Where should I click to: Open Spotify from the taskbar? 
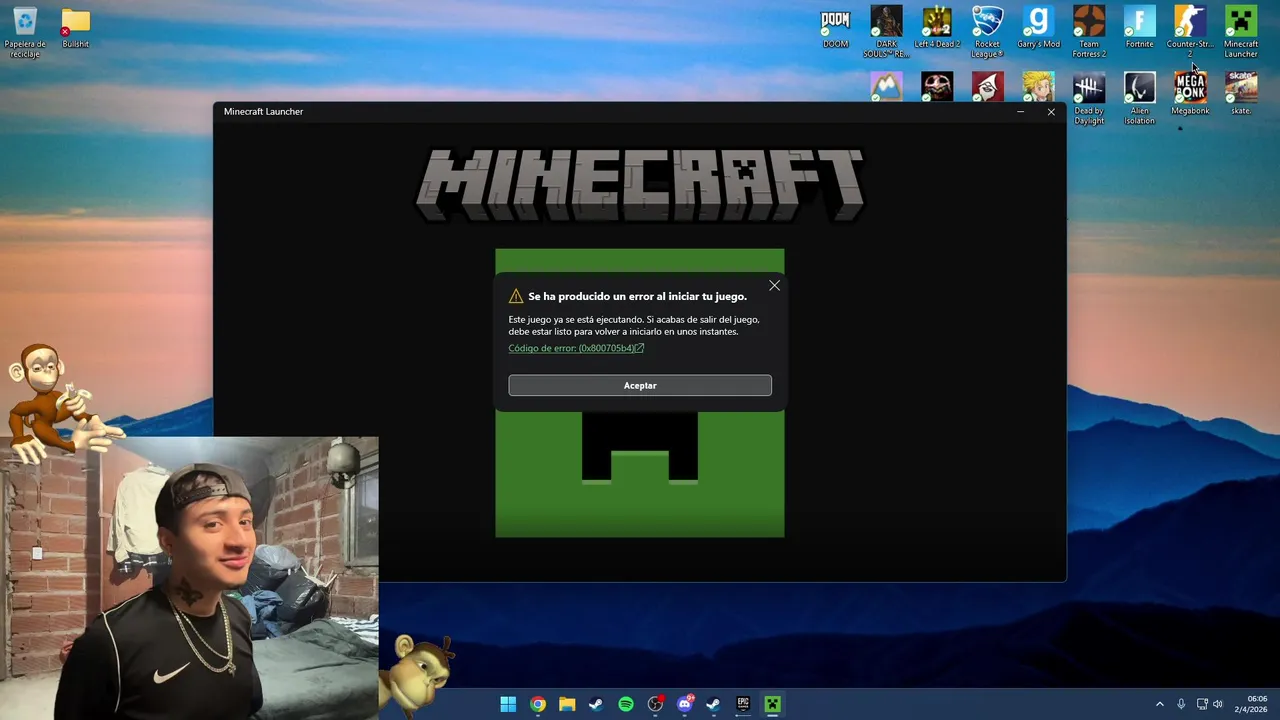click(x=626, y=704)
